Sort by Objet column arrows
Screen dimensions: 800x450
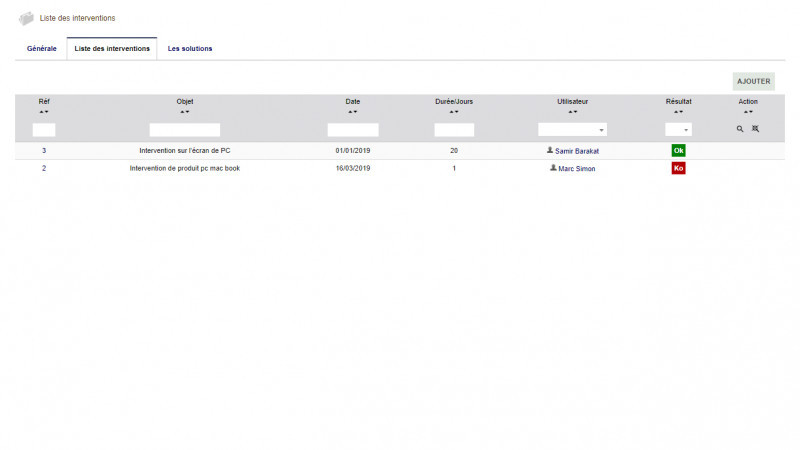[184, 112]
